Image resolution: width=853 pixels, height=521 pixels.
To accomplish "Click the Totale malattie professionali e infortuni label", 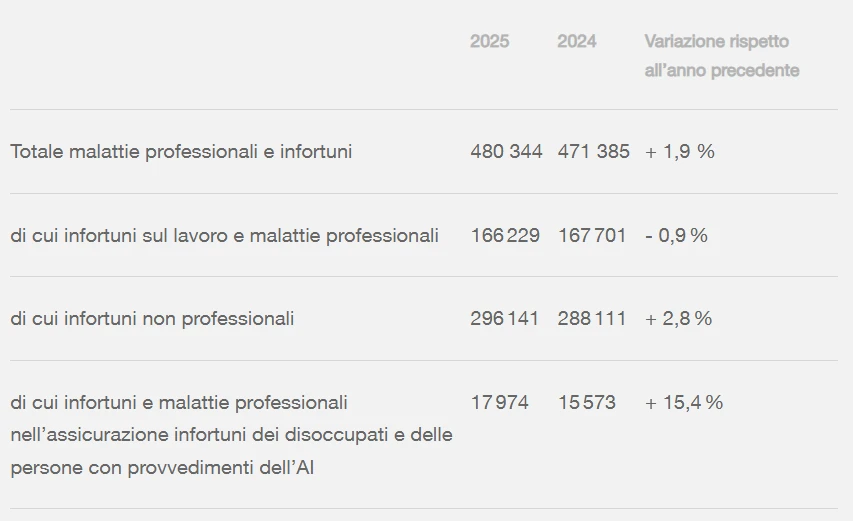I will pos(181,152).
